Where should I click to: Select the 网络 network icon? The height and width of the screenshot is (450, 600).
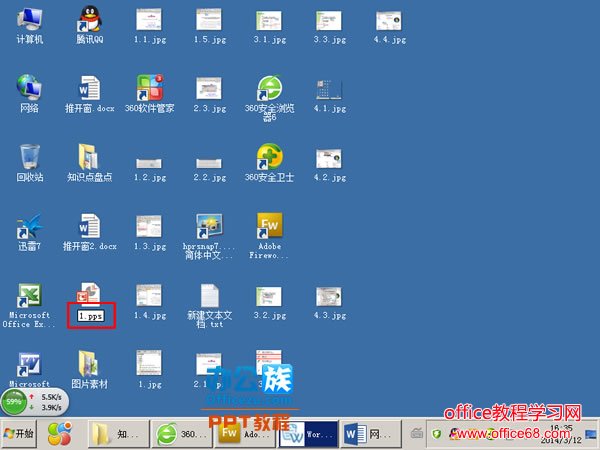29,94
